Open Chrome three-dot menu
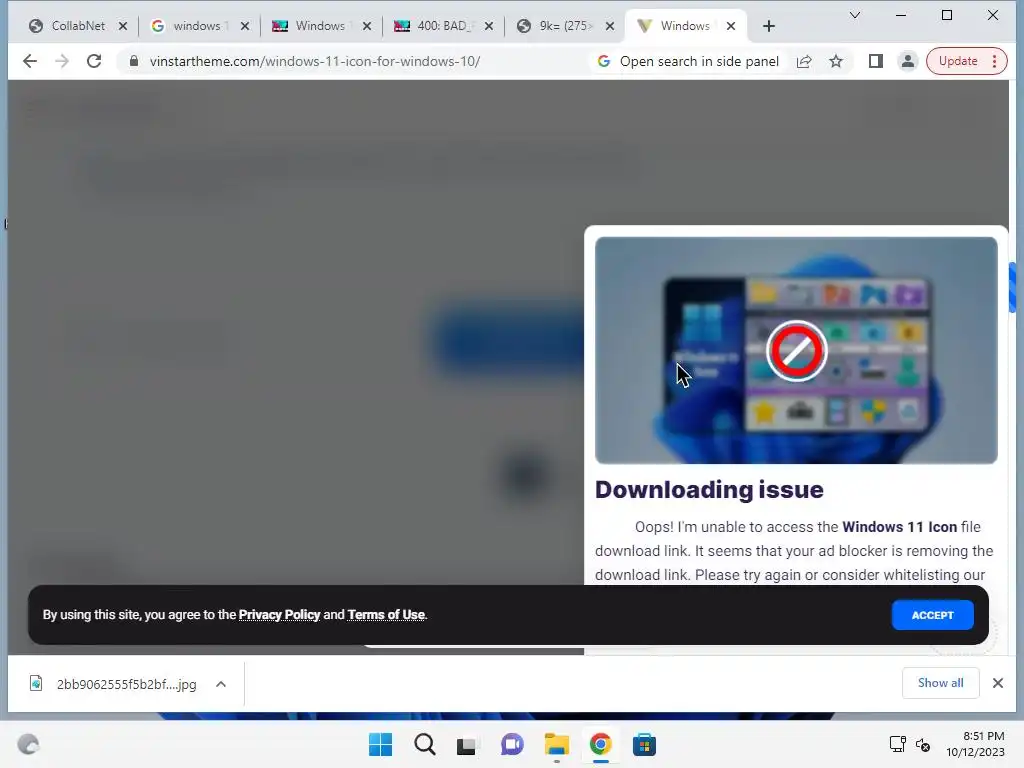The image size is (1024, 768). 995,61
